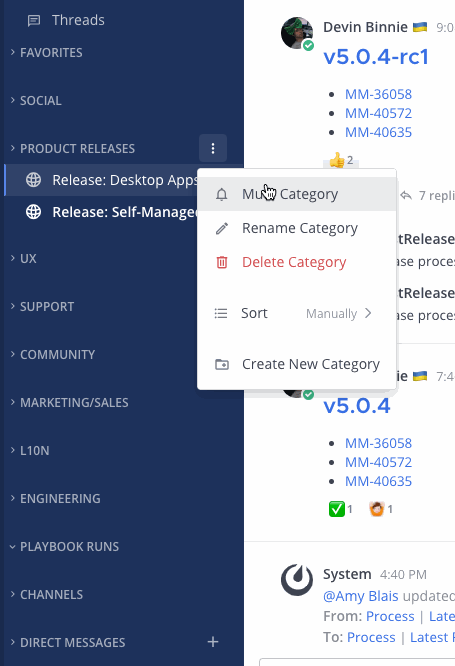Click the Threads icon in sidebar
This screenshot has width=455, height=666.
34,20
